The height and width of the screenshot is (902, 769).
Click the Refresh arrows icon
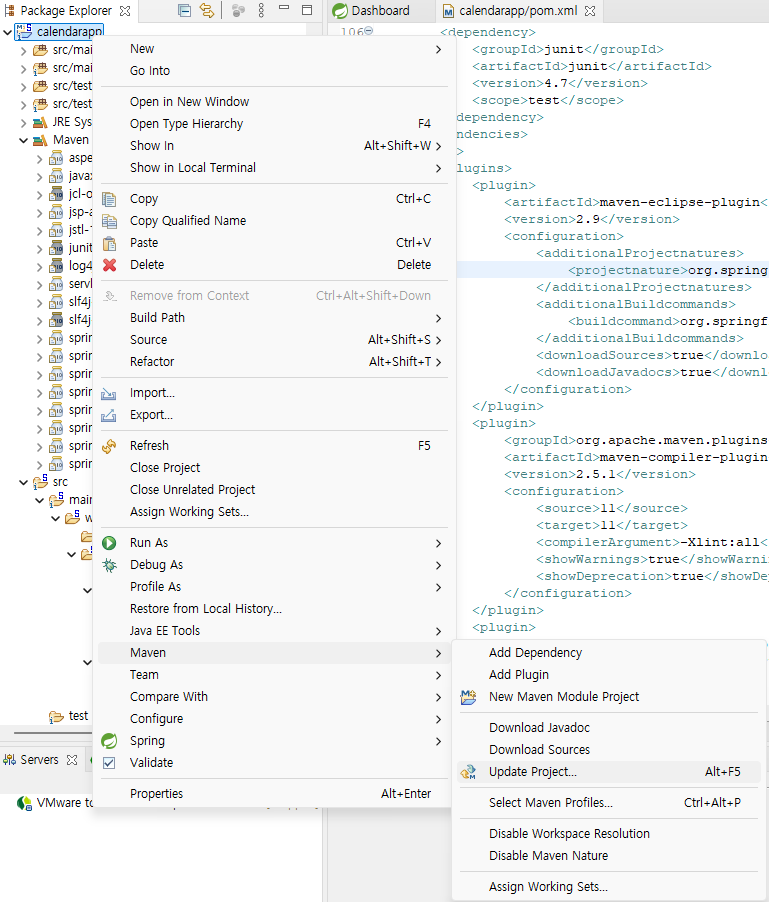click(x=109, y=446)
